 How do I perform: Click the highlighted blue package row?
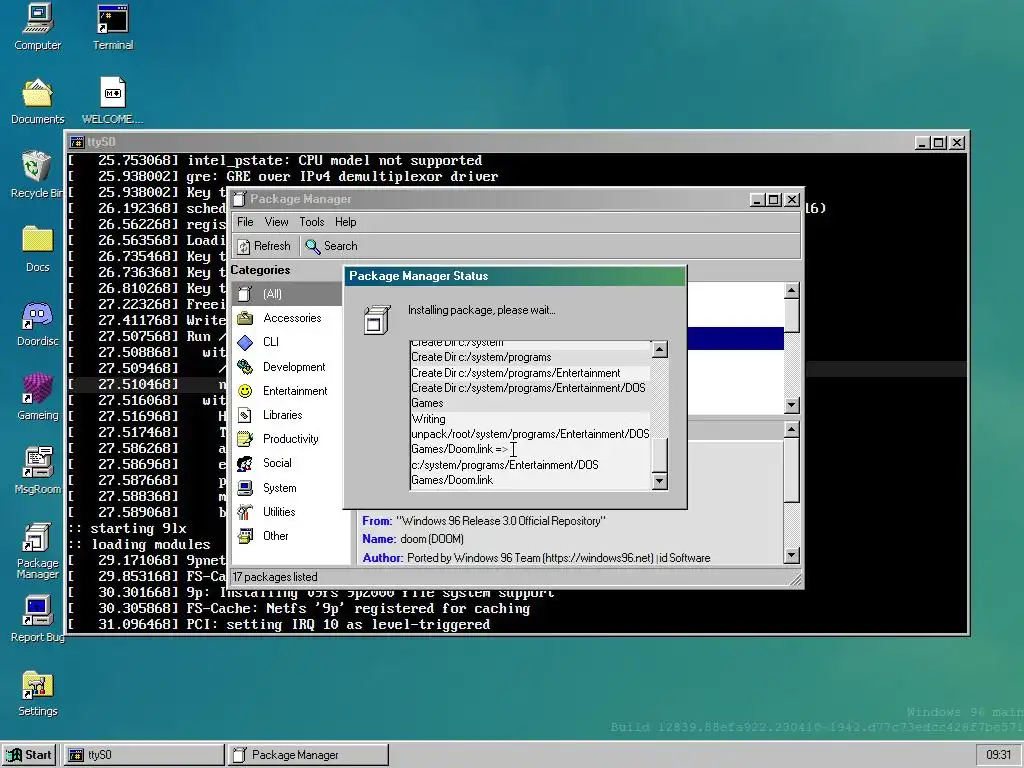(x=735, y=338)
